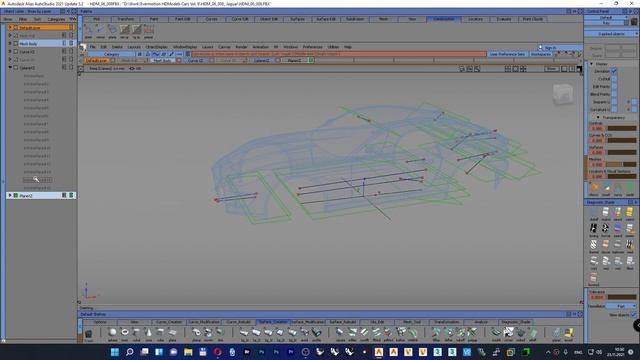The height and width of the screenshot is (360, 640).
Task: Click the cube primitive icon on shelf
Action: coord(160,333)
